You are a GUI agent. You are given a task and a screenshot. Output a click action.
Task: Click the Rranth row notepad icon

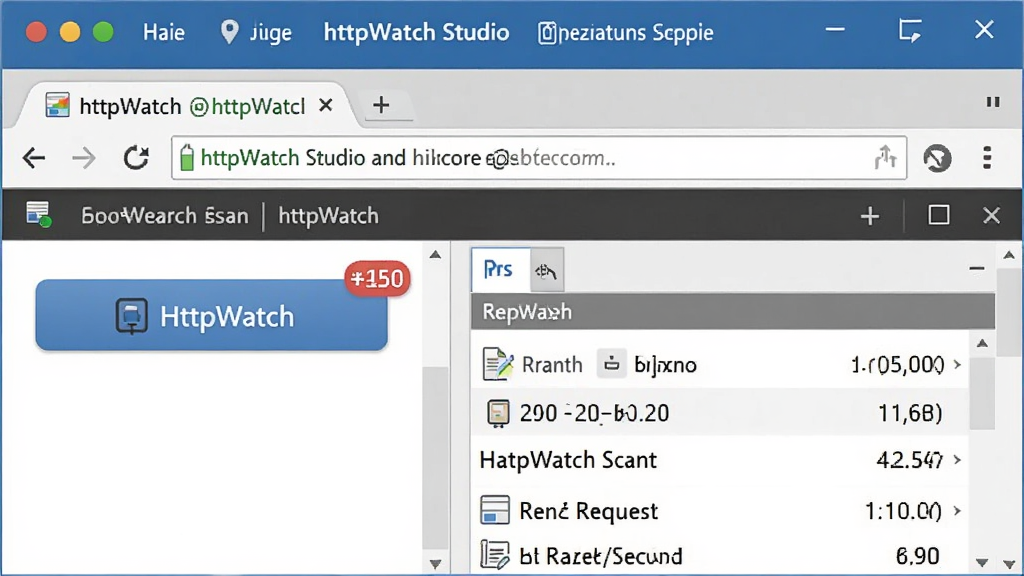coord(498,364)
